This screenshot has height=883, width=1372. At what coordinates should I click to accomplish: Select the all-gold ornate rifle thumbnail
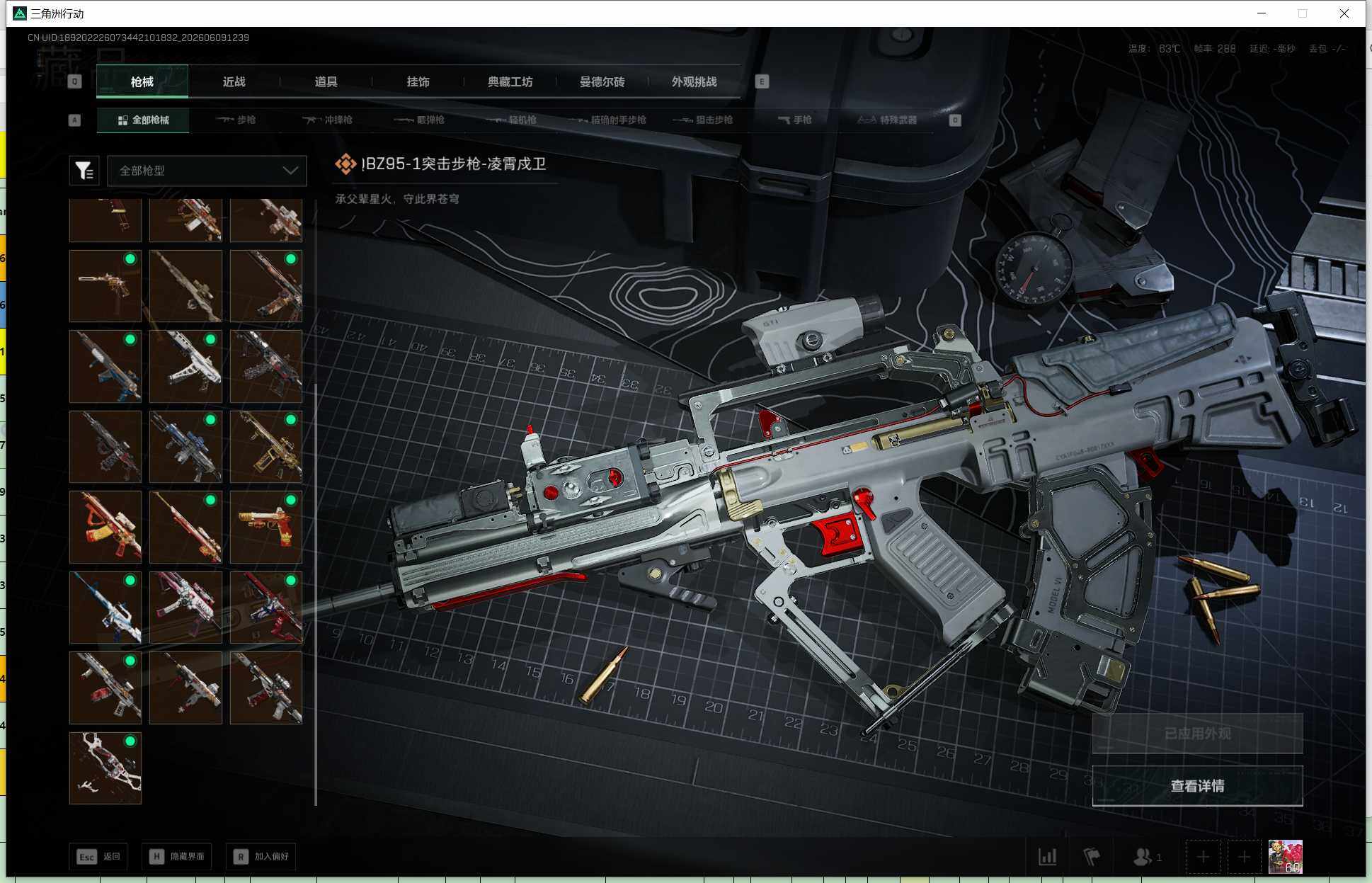click(266, 447)
